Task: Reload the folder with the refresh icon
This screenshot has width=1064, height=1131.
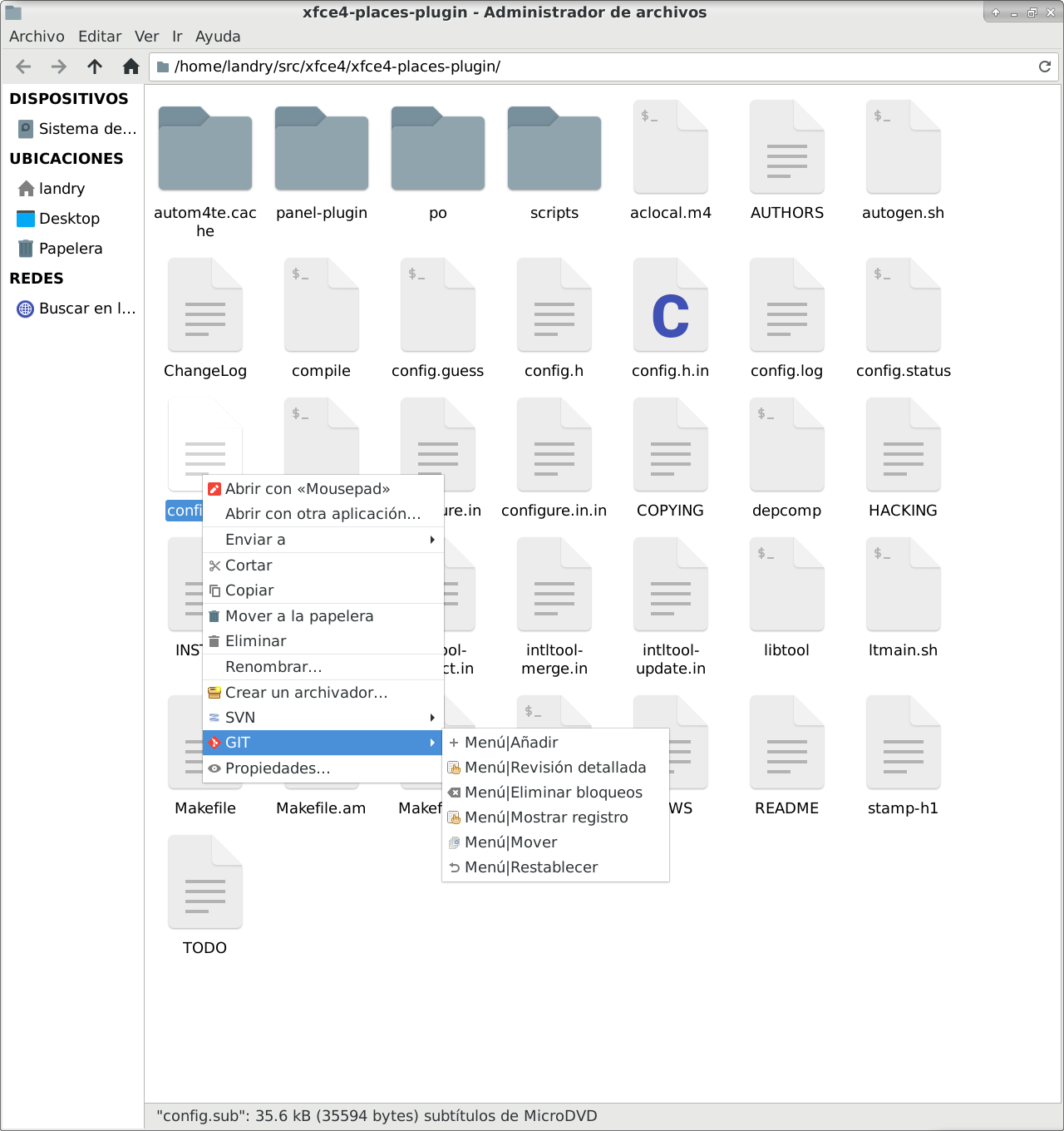Action: [x=1045, y=67]
